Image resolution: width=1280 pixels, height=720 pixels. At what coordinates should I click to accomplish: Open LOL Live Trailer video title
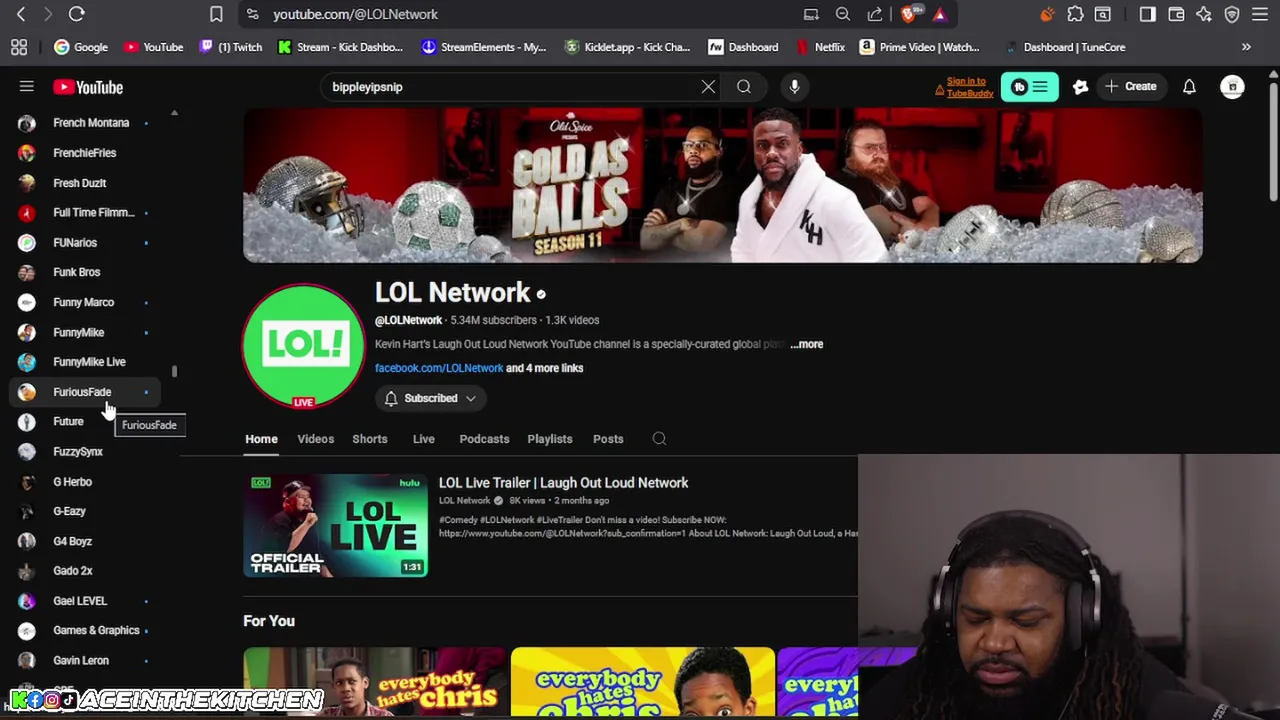(x=563, y=483)
